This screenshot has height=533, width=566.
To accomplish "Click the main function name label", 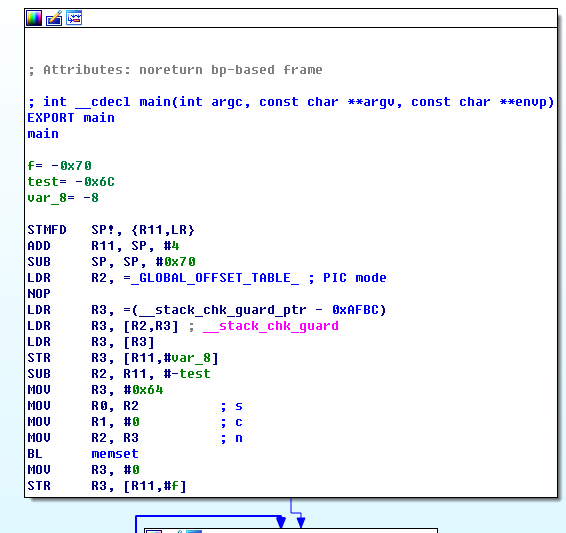I will point(43,134).
